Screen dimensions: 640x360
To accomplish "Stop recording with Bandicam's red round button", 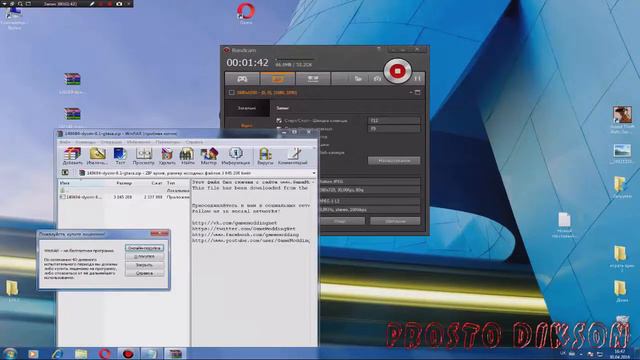I will pos(397,71).
